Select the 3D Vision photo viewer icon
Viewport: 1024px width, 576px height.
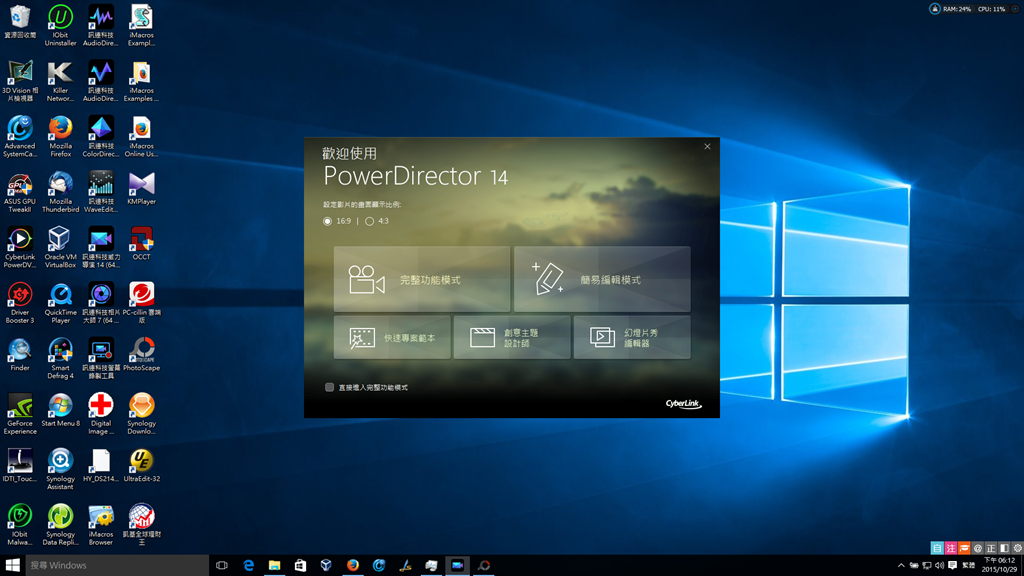pyautogui.click(x=20, y=81)
